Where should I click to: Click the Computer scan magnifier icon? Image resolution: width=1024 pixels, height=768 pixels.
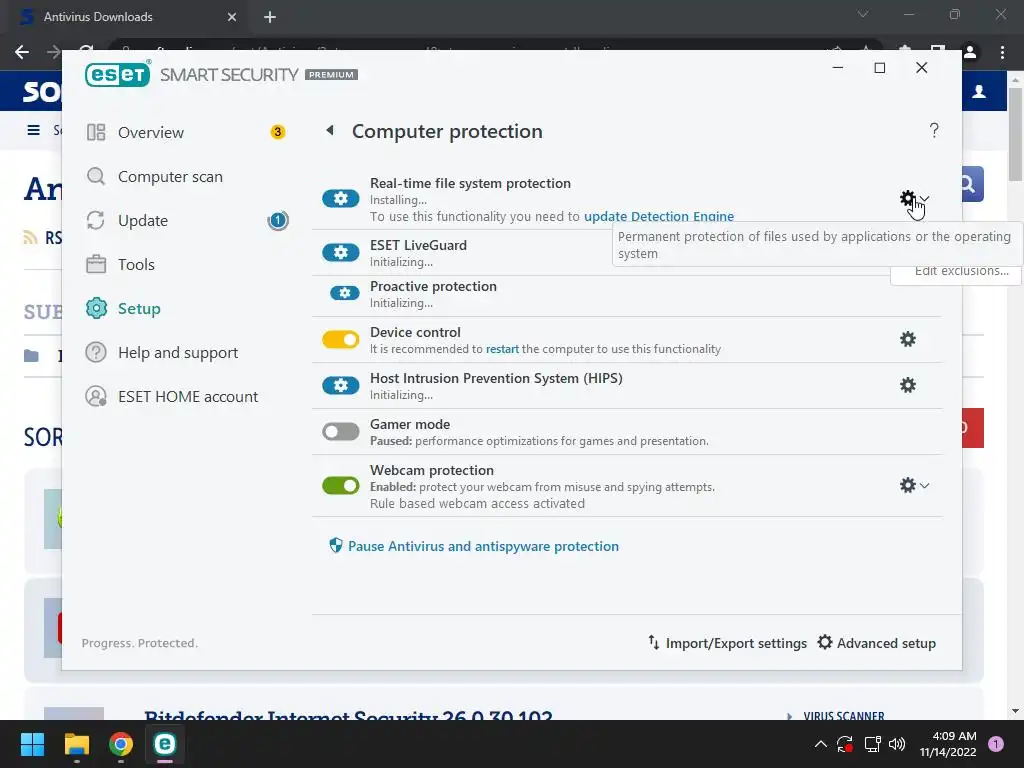[96, 176]
